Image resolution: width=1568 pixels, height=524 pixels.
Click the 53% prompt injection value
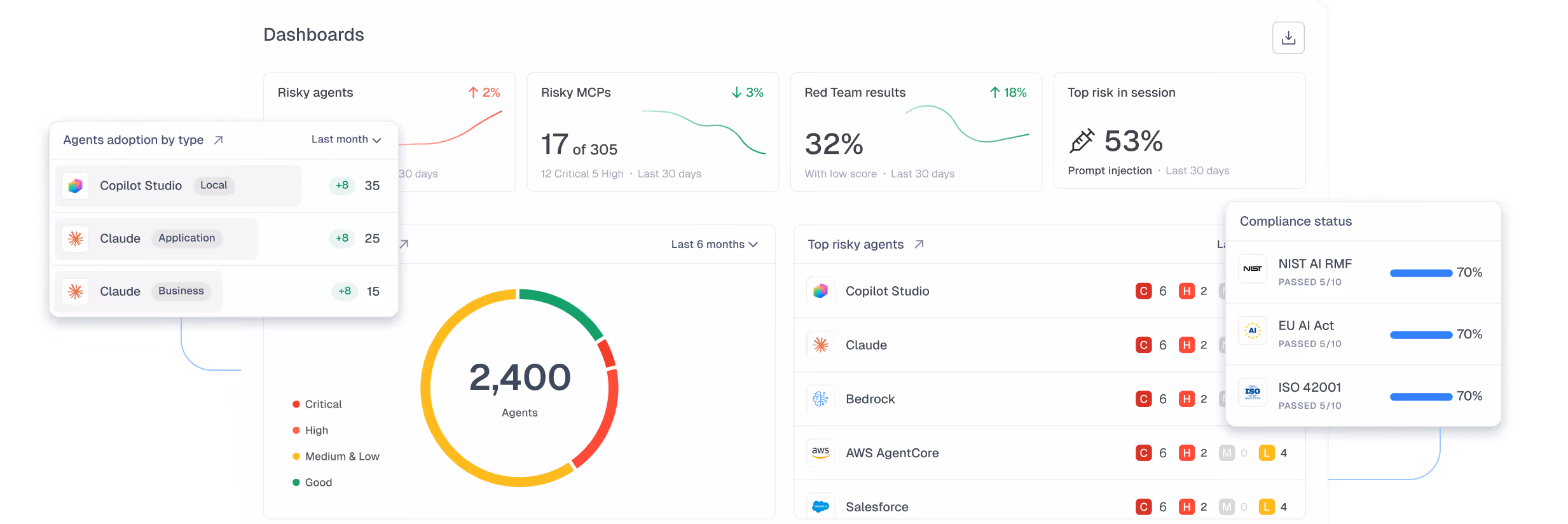pos(1133,141)
